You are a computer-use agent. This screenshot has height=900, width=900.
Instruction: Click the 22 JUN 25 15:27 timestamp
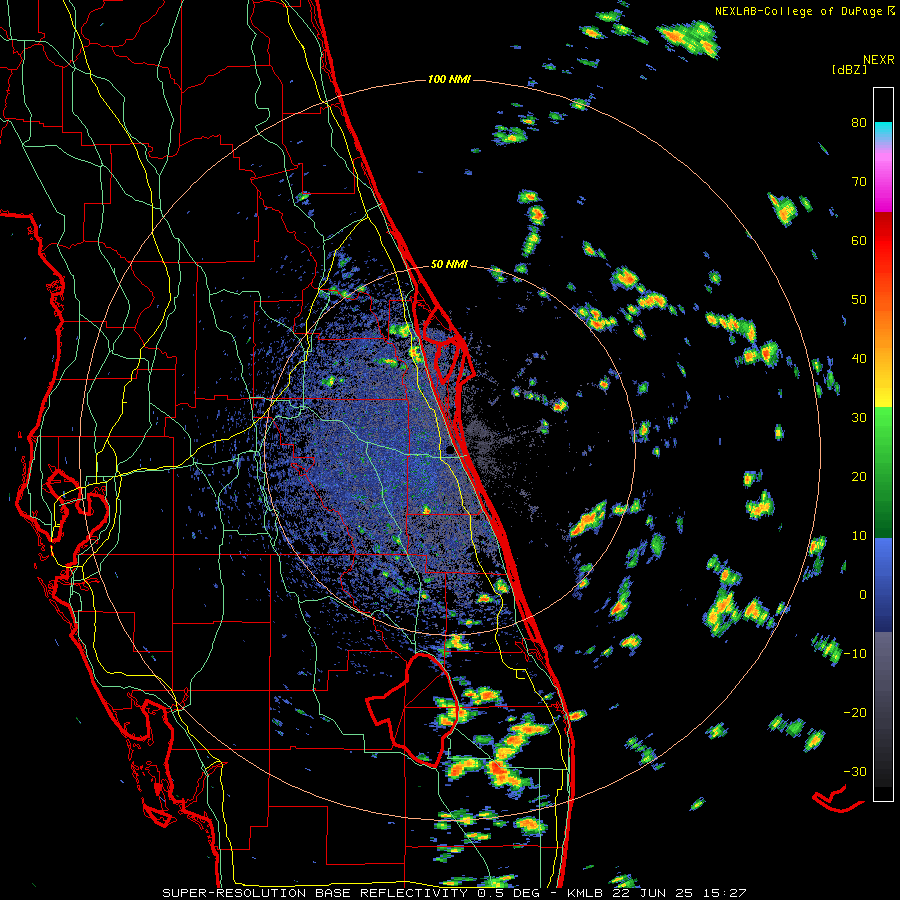point(681,893)
